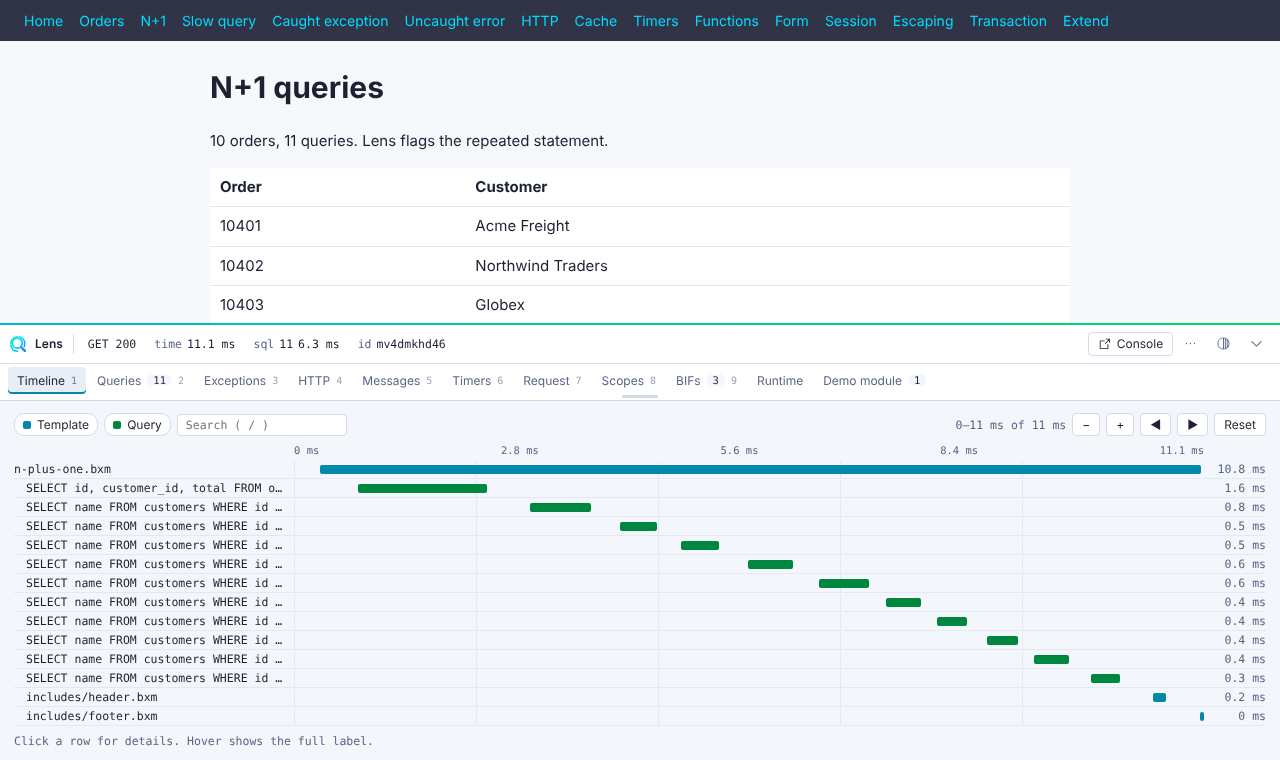1280x760 pixels.
Task: Click the 0.2 ms header template bar
Action: tap(1159, 697)
